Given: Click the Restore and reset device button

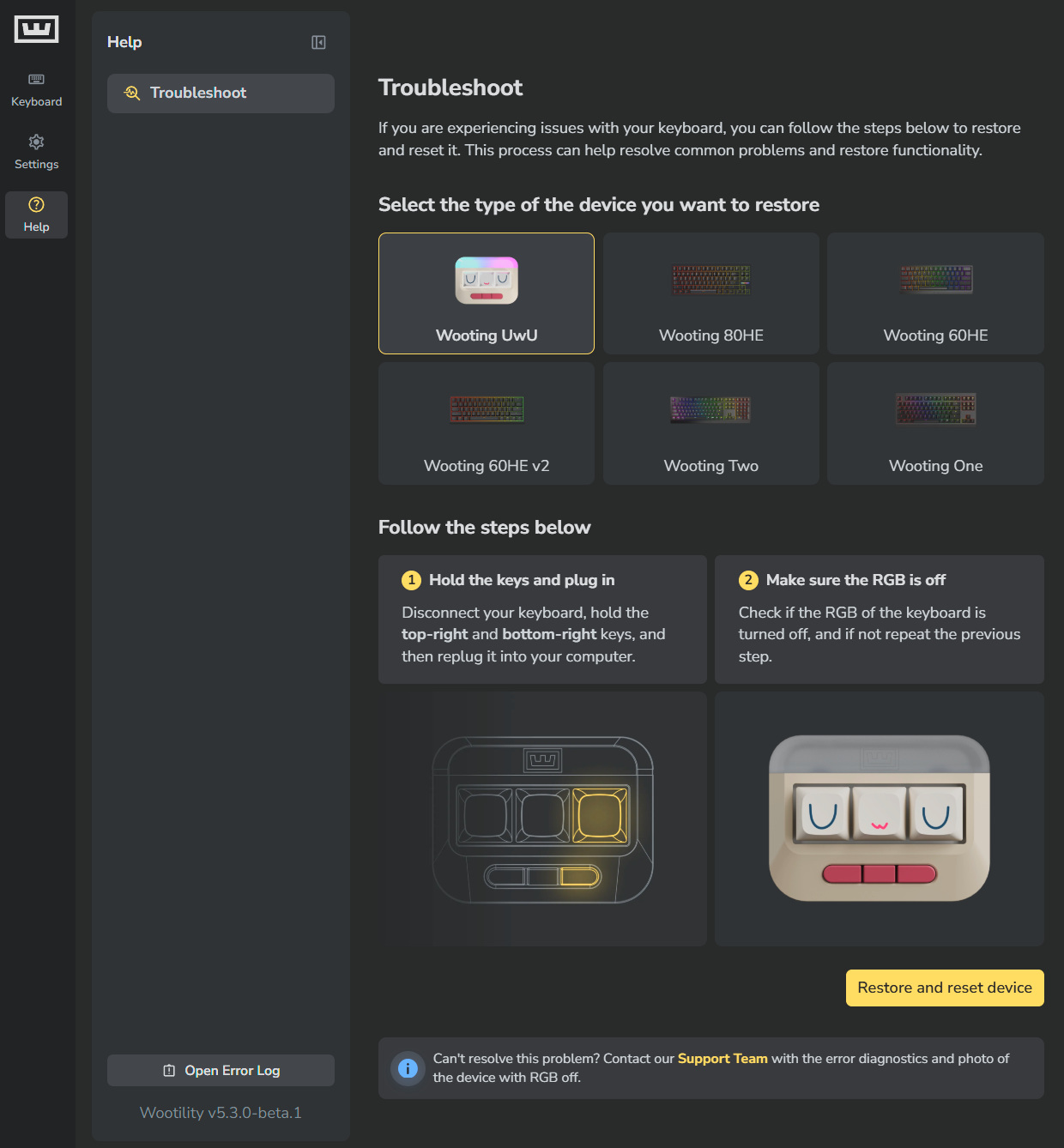Looking at the screenshot, I should (x=945, y=988).
